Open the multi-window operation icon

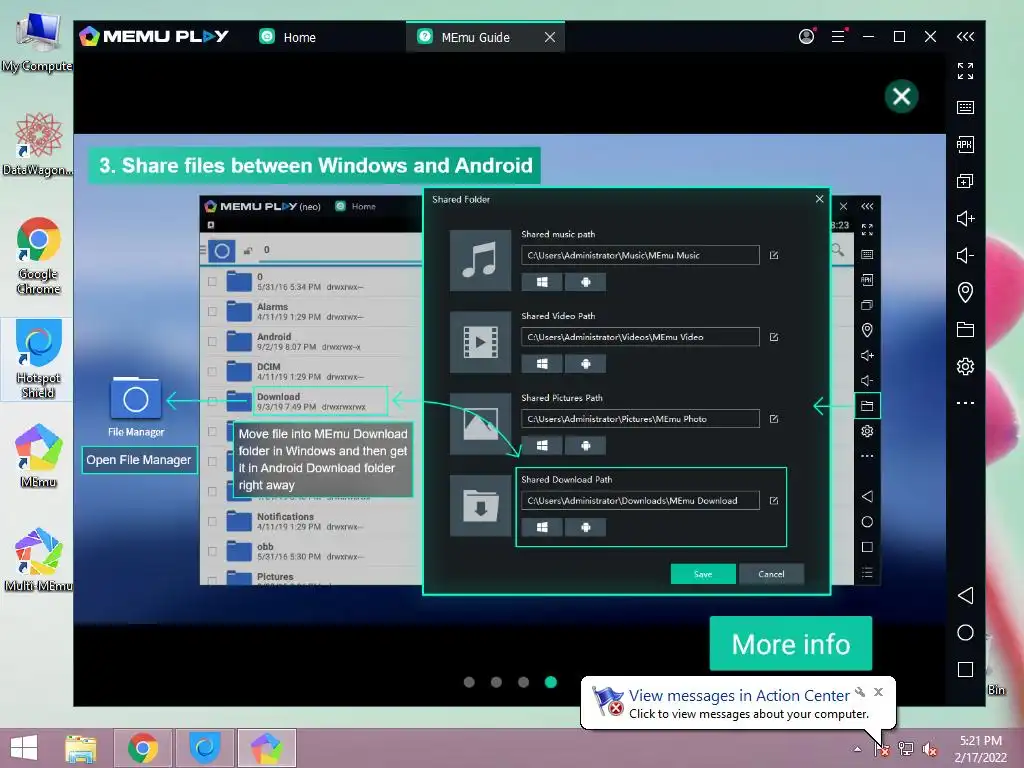point(965,181)
